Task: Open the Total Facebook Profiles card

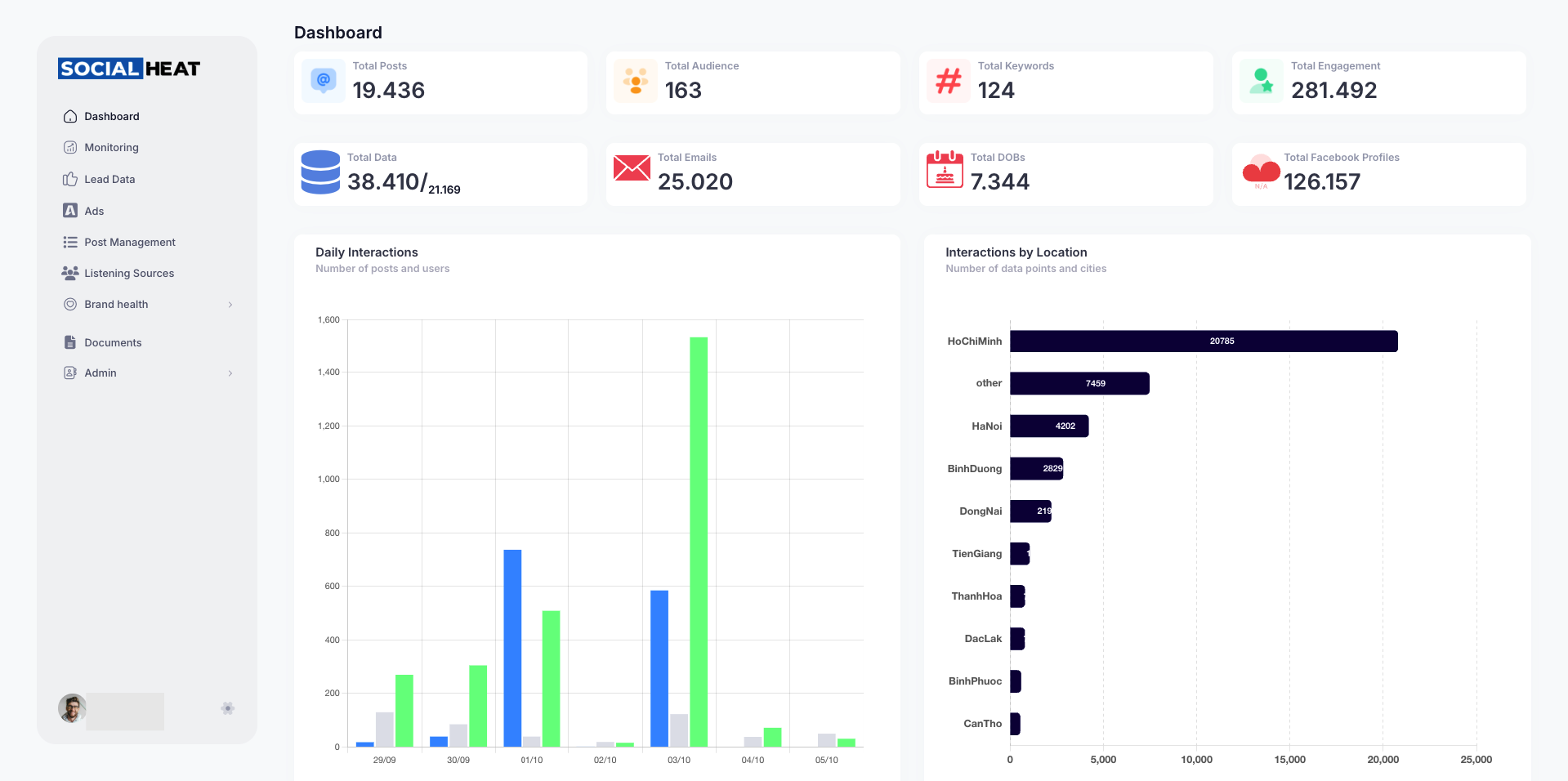Action: (x=1378, y=174)
